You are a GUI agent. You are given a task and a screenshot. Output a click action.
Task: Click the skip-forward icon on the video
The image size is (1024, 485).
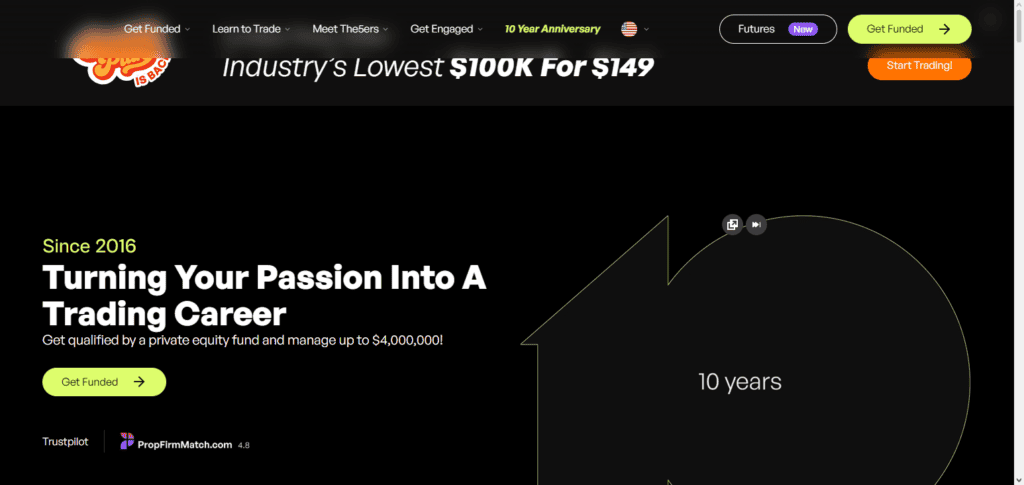pos(756,225)
